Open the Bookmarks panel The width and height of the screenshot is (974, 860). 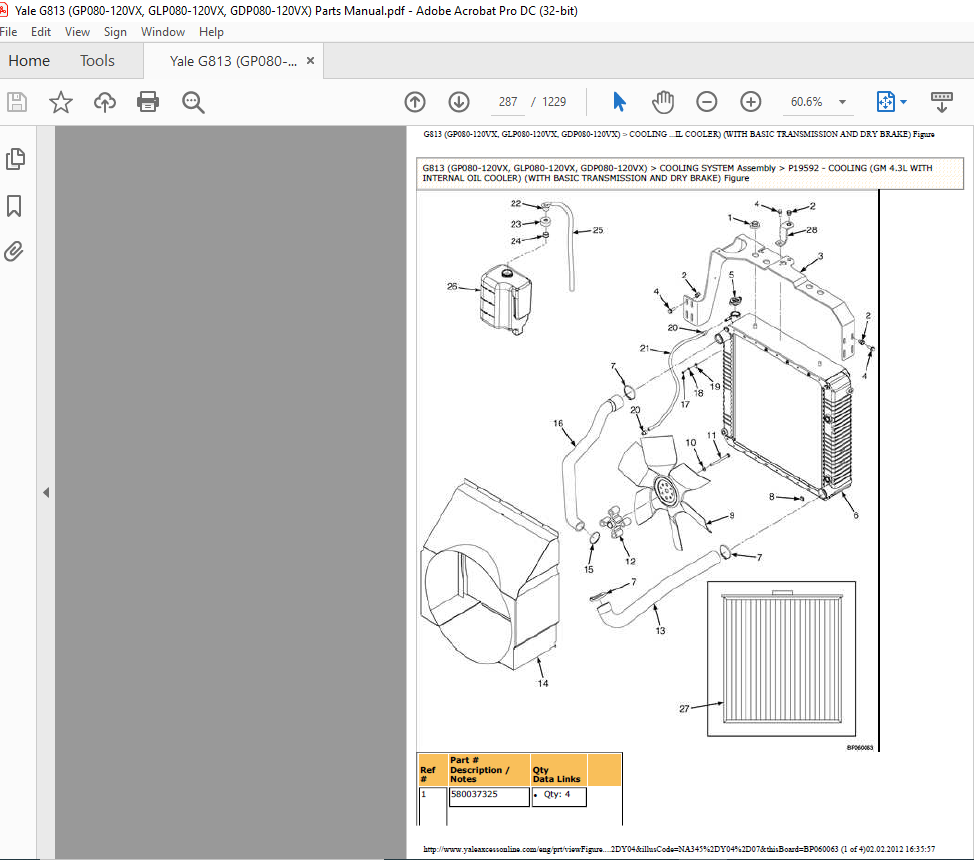14,206
